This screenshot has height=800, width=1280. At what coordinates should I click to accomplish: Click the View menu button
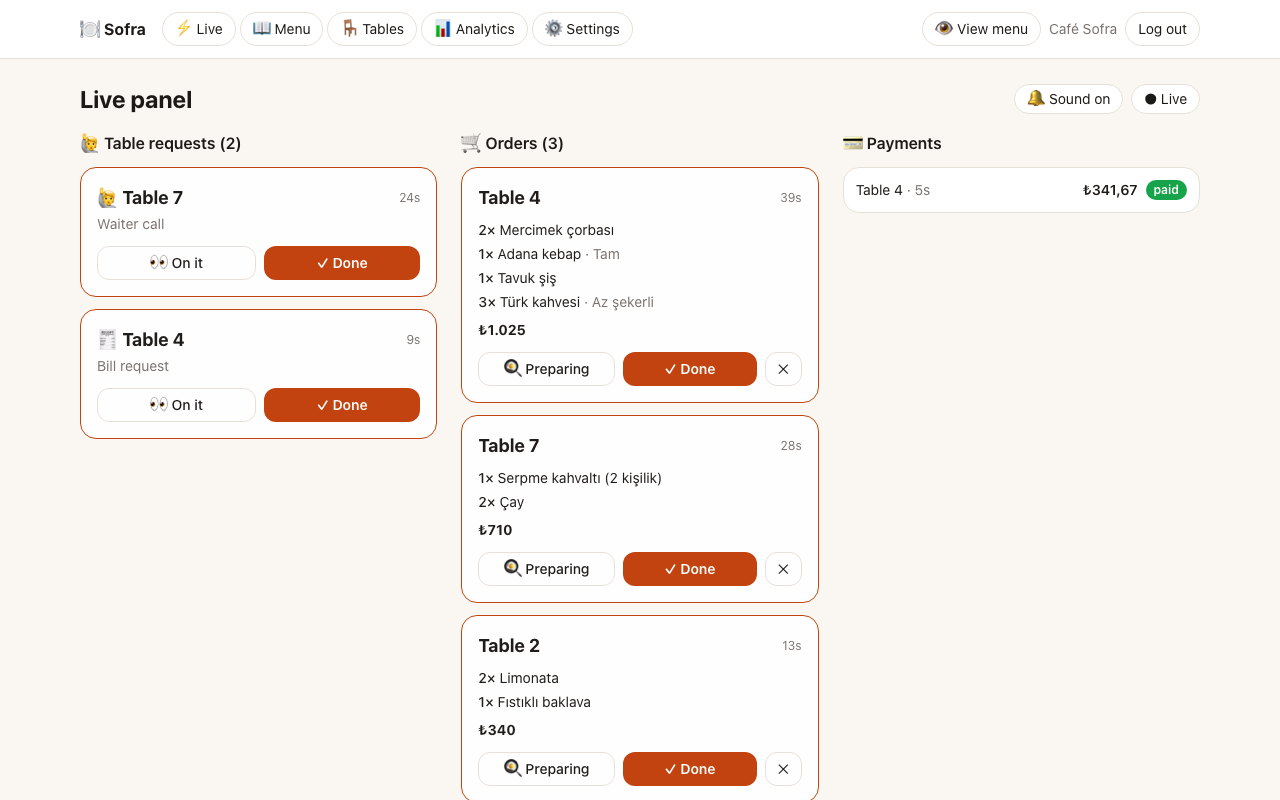[981, 29]
